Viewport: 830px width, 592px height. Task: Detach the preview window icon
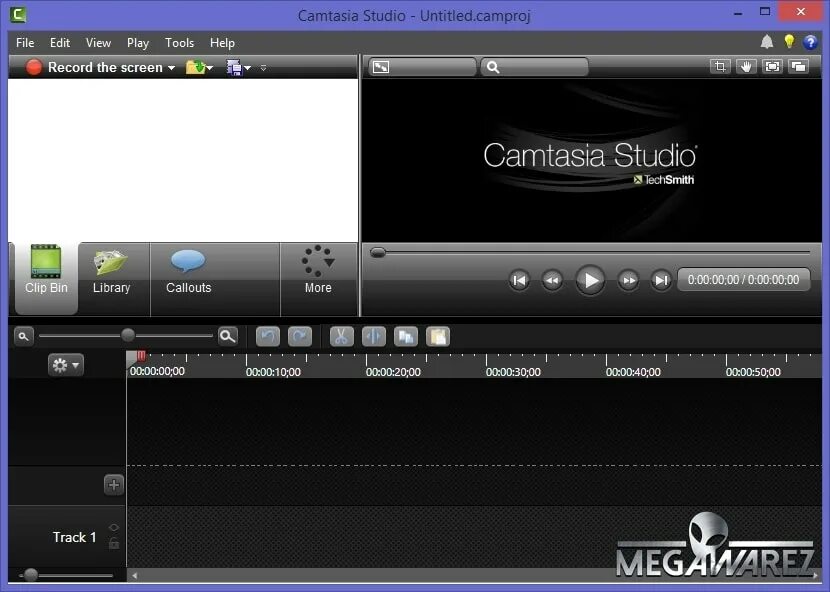click(x=798, y=67)
